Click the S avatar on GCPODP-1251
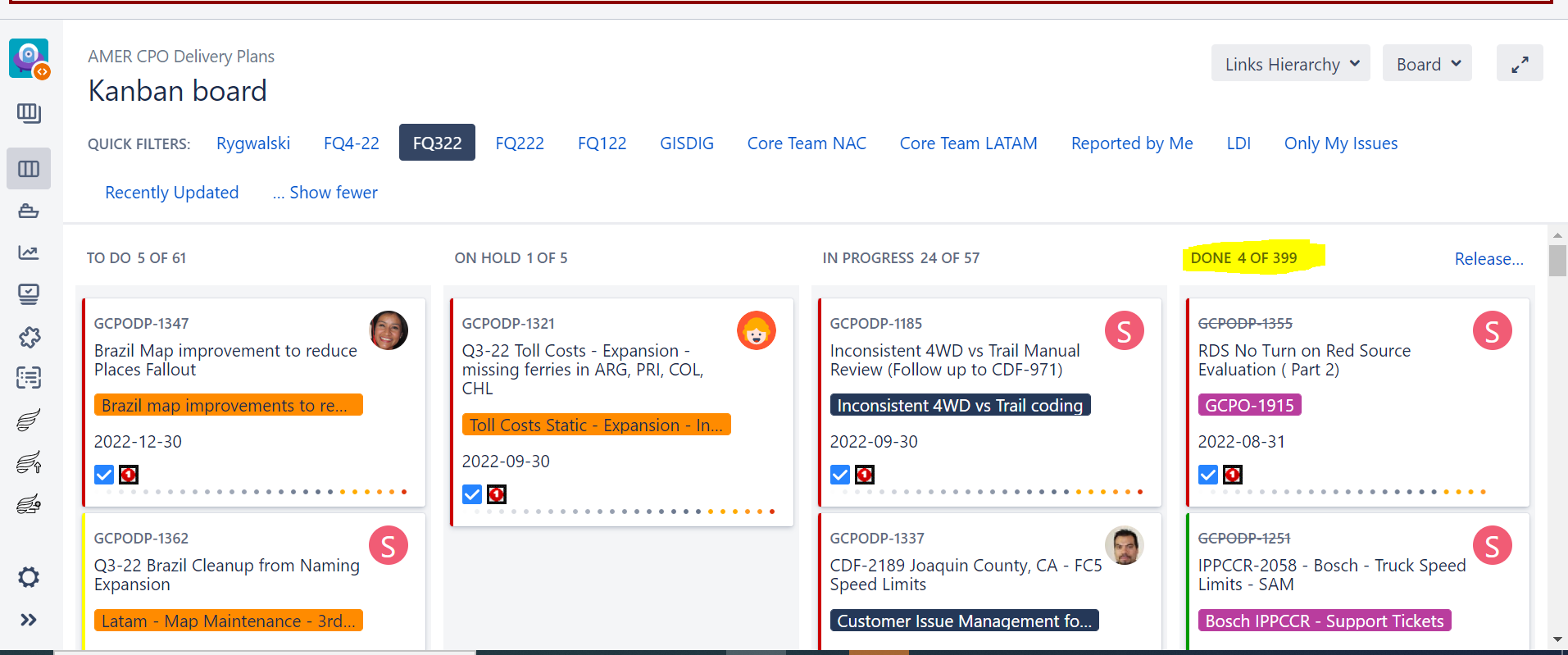 point(1493,545)
